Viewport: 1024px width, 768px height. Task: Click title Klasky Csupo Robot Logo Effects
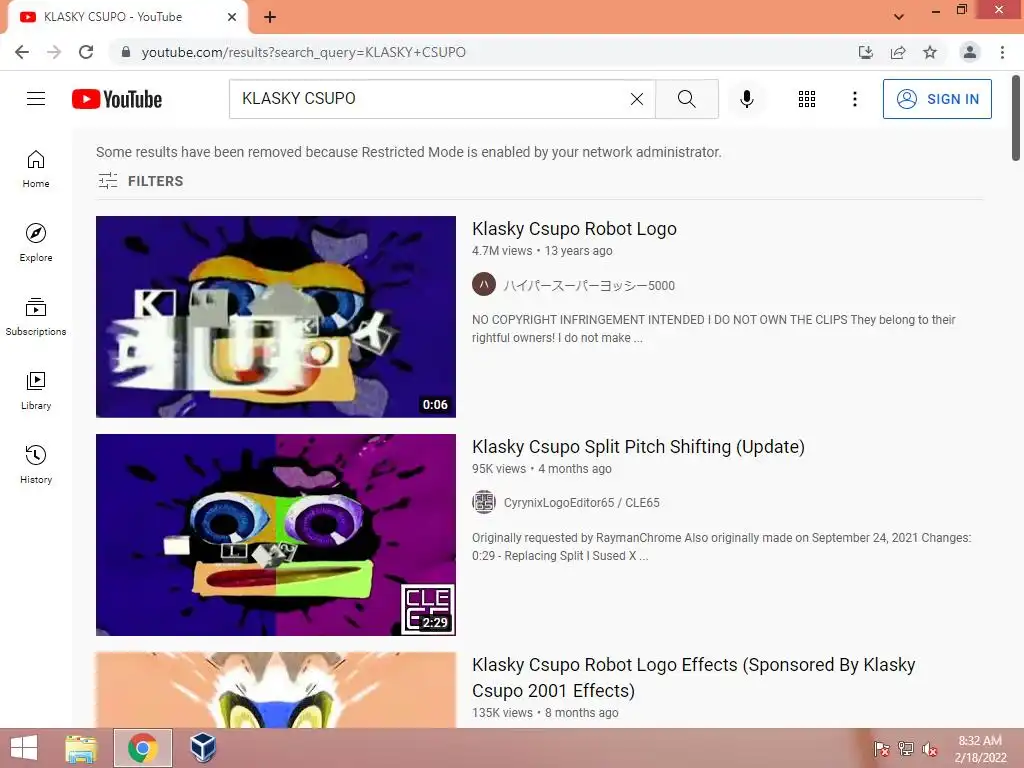(x=694, y=677)
